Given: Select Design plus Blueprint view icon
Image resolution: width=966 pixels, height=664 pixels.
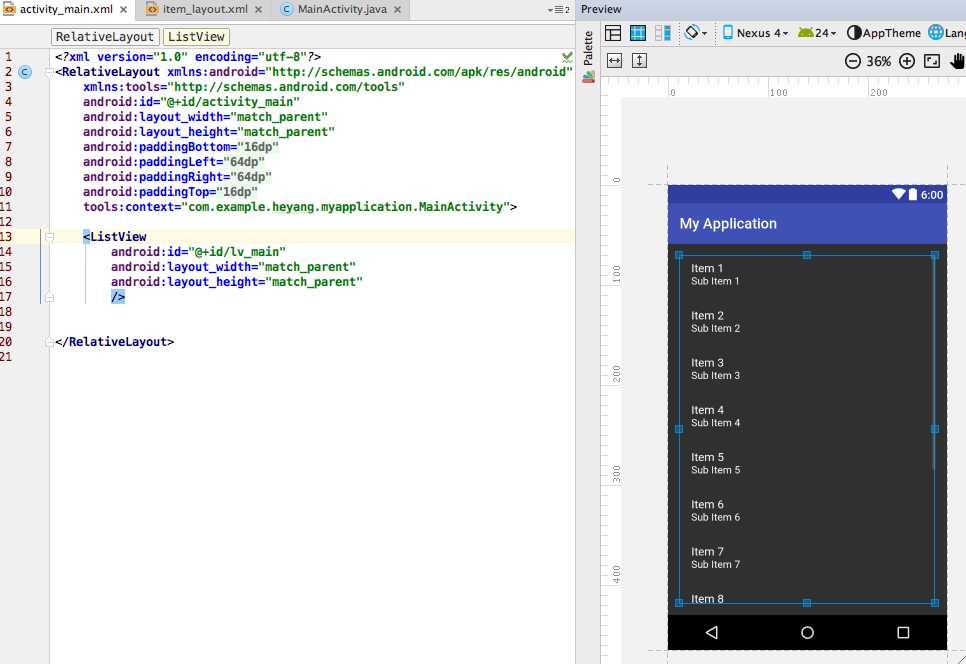Looking at the screenshot, I should 663,33.
